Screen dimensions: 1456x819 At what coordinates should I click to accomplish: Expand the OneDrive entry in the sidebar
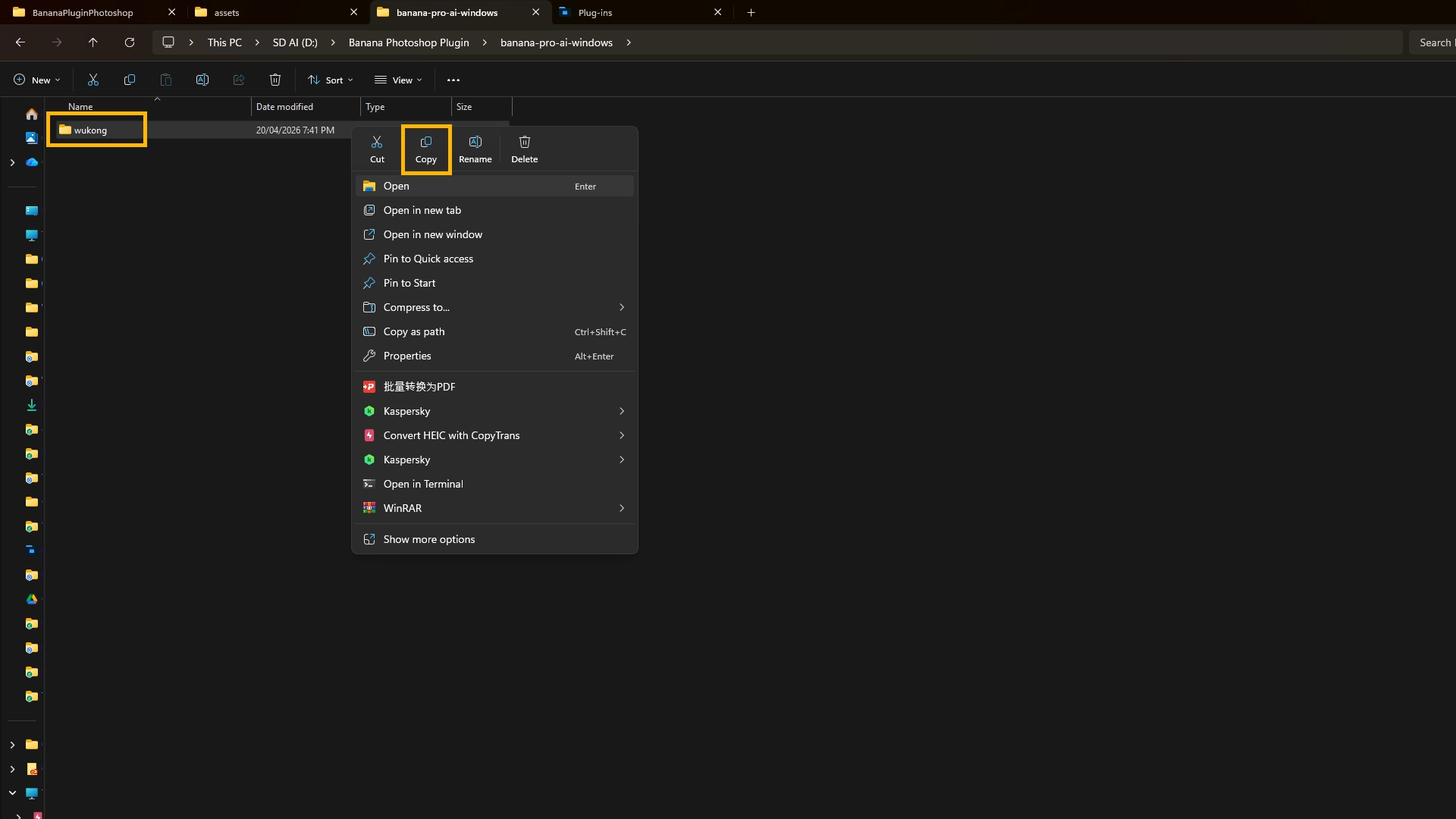click(x=11, y=162)
